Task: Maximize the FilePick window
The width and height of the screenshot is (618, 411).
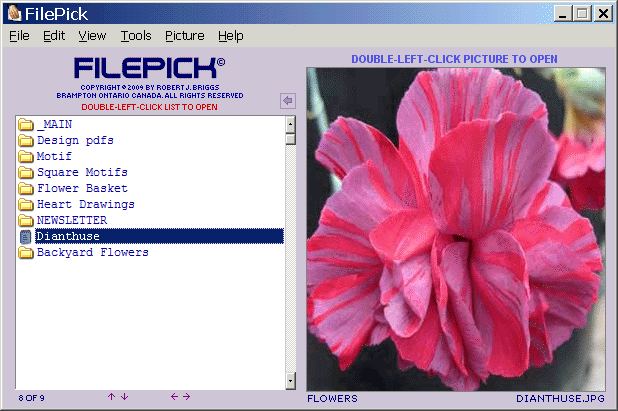Action: coord(582,14)
